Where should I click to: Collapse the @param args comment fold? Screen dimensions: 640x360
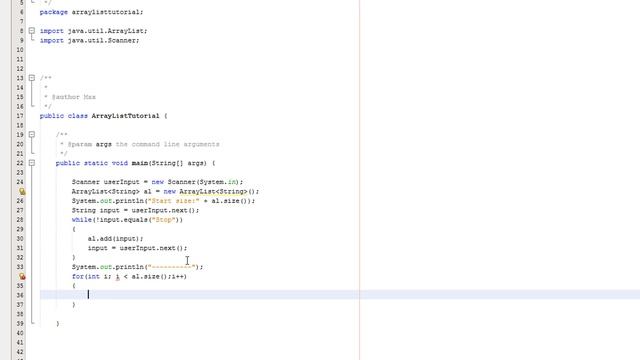[32, 134]
